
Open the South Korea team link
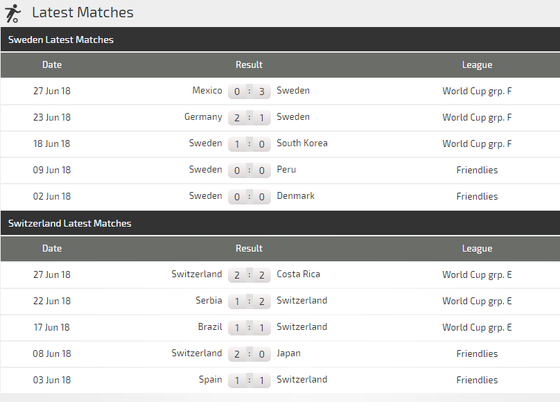coord(302,143)
